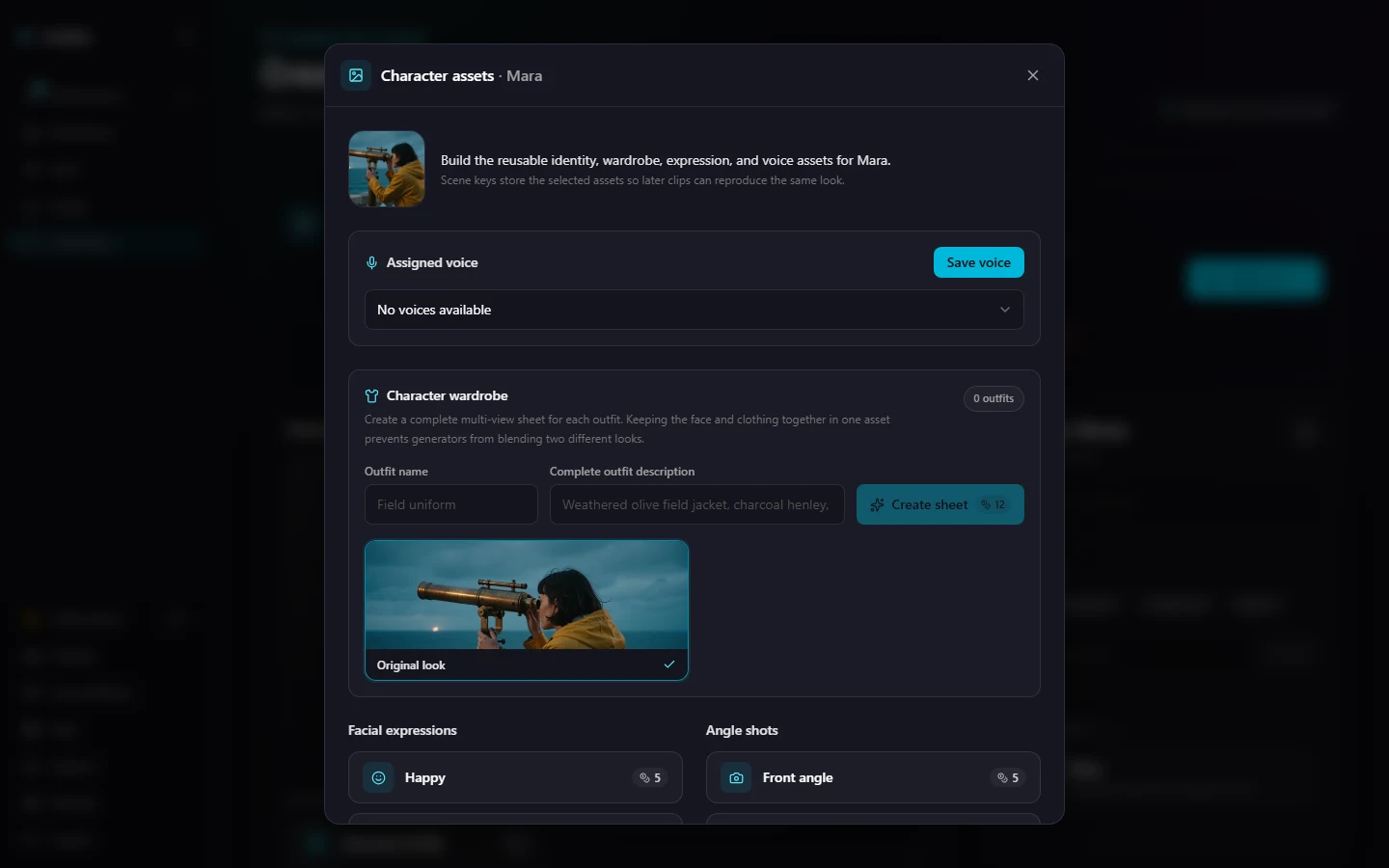Open the No voices available dropdown
This screenshot has width=1389, height=868.
pos(694,310)
